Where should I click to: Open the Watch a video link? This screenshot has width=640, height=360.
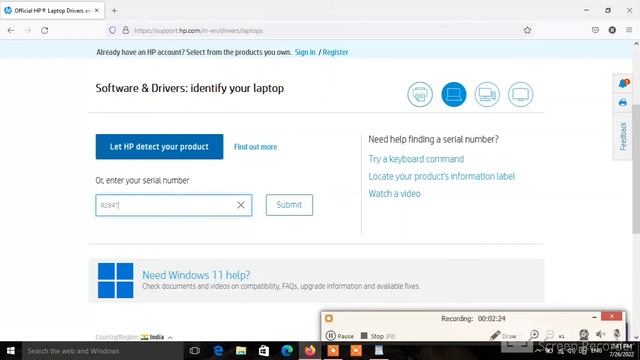tap(394, 194)
